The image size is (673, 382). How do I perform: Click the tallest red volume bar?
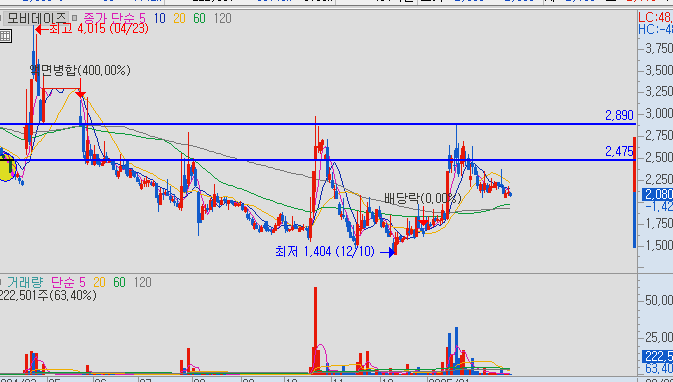pyautogui.click(x=315, y=330)
